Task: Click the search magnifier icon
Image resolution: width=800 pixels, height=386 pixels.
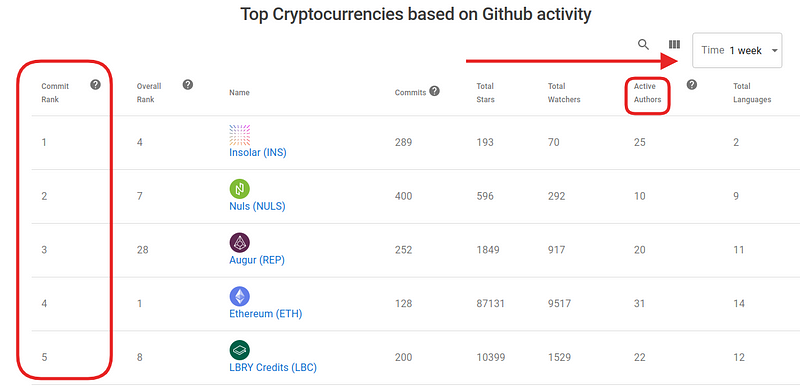Action: click(643, 44)
